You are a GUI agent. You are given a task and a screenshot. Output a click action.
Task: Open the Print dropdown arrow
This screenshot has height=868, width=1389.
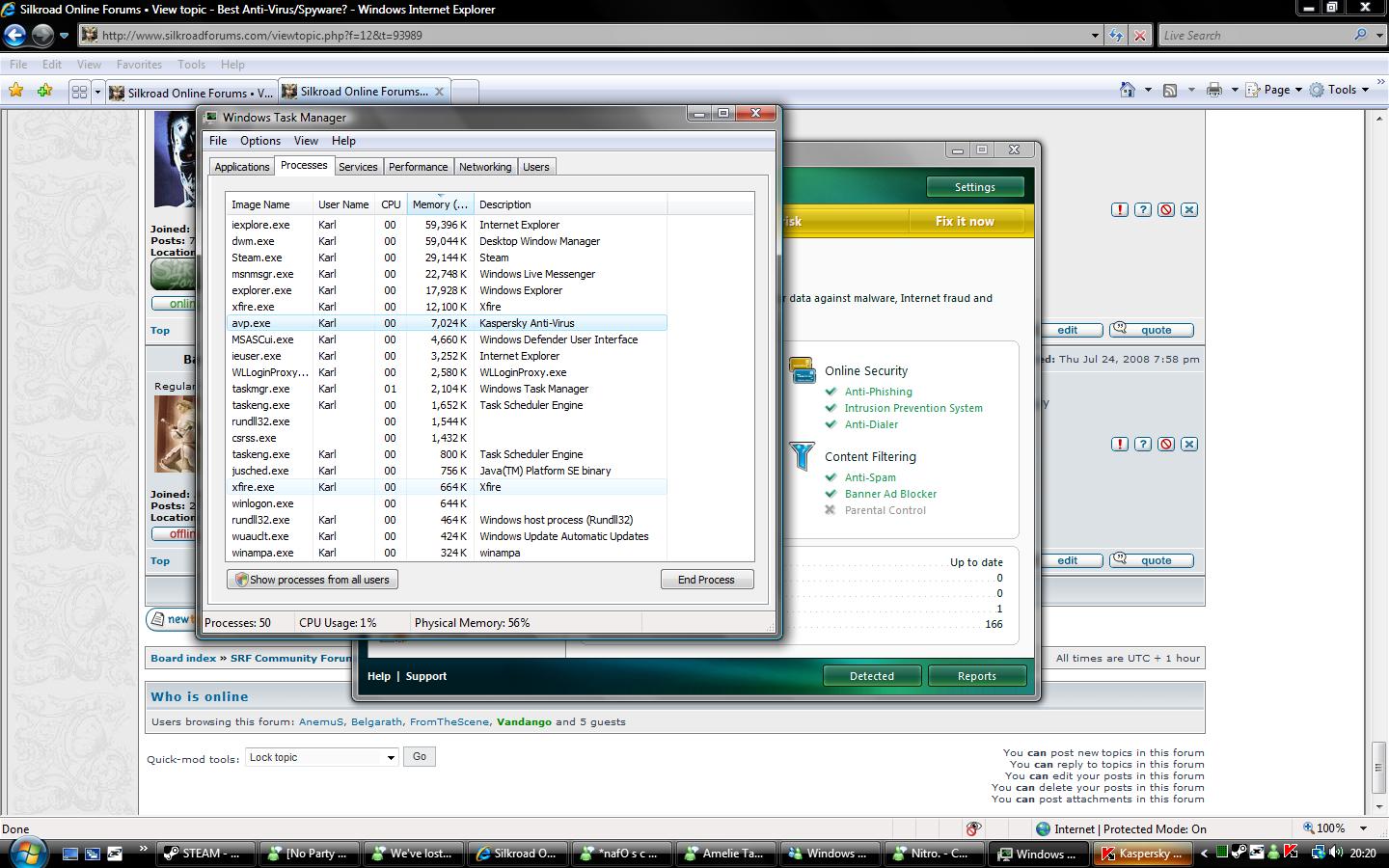1233,90
